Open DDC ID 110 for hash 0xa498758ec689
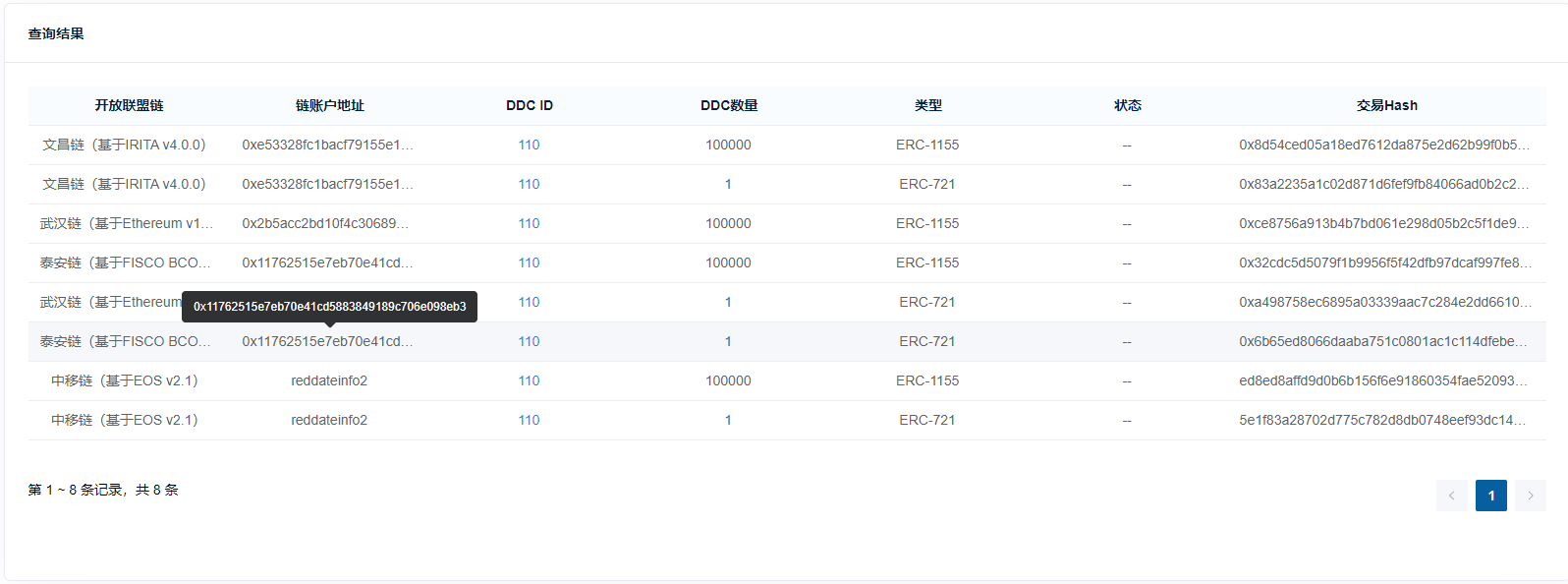 point(529,302)
